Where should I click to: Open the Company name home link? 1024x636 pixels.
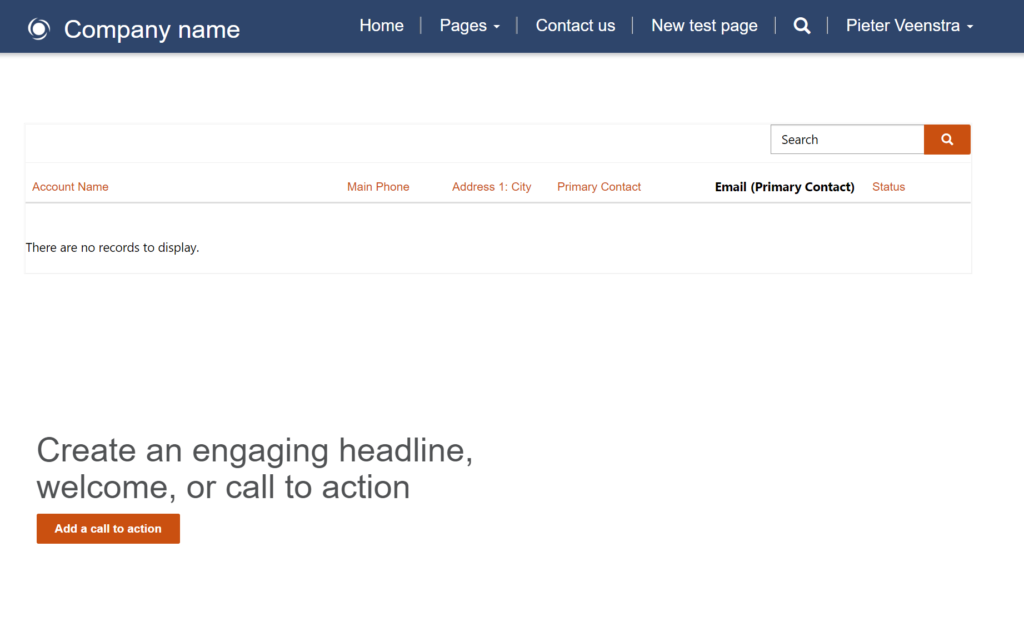point(152,29)
